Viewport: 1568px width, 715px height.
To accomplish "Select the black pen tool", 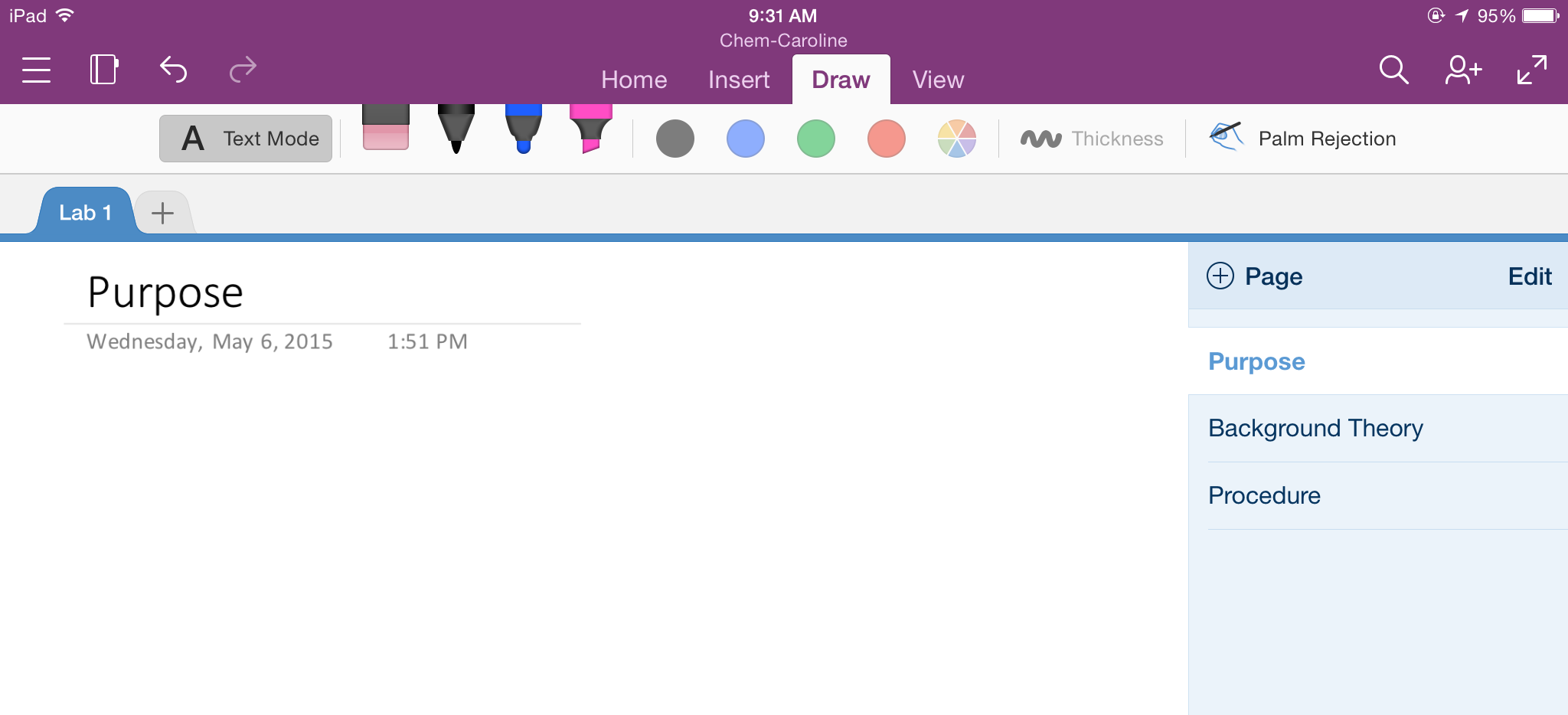I will click(x=456, y=129).
